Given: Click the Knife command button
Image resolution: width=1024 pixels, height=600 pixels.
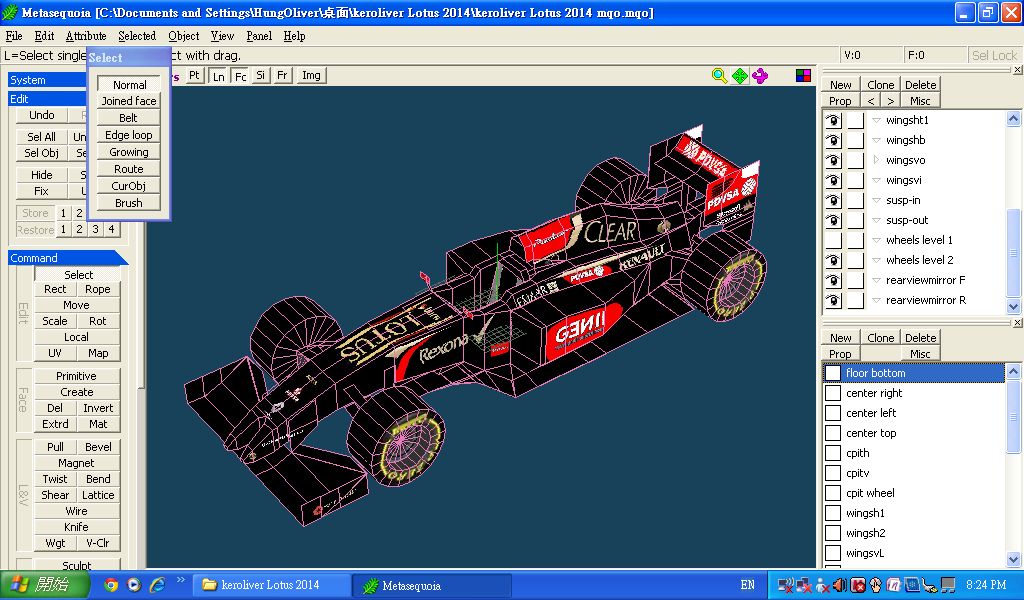Looking at the screenshot, I should click(x=77, y=527).
